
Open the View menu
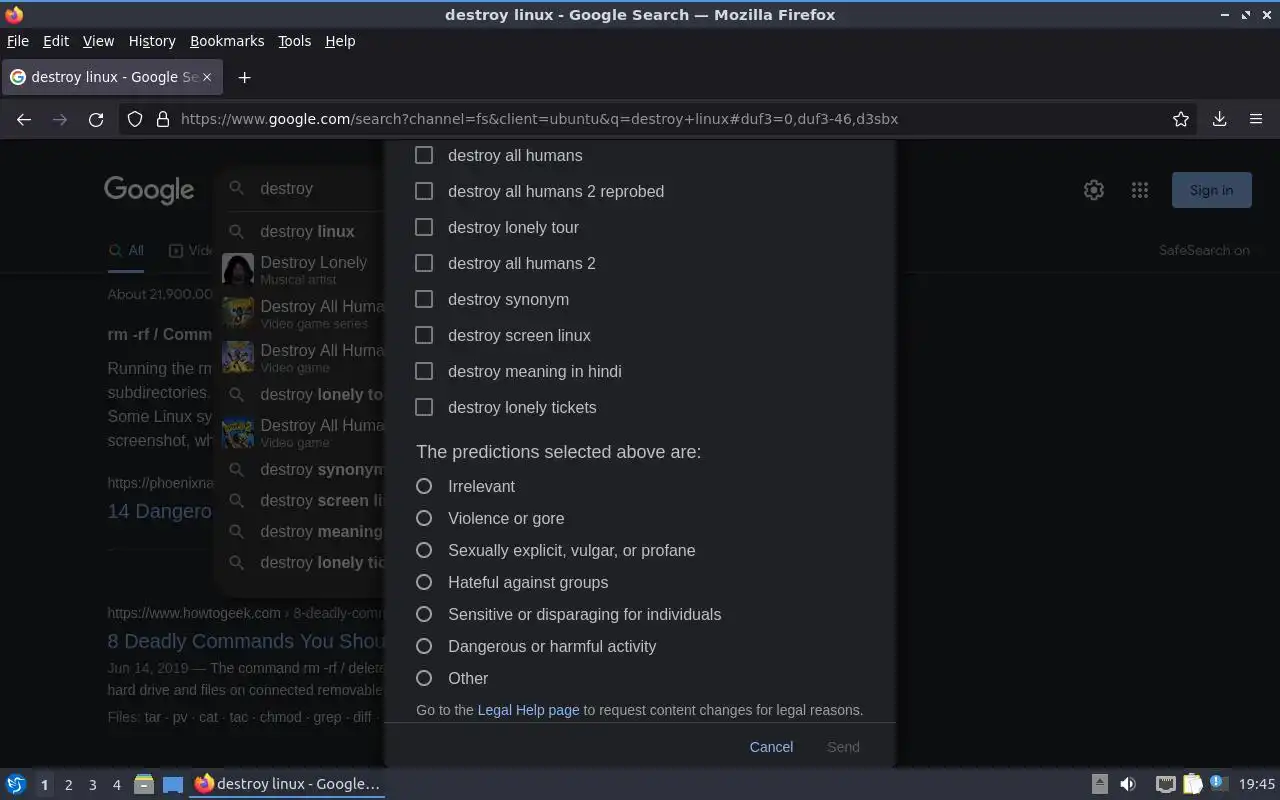click(98, 41)
